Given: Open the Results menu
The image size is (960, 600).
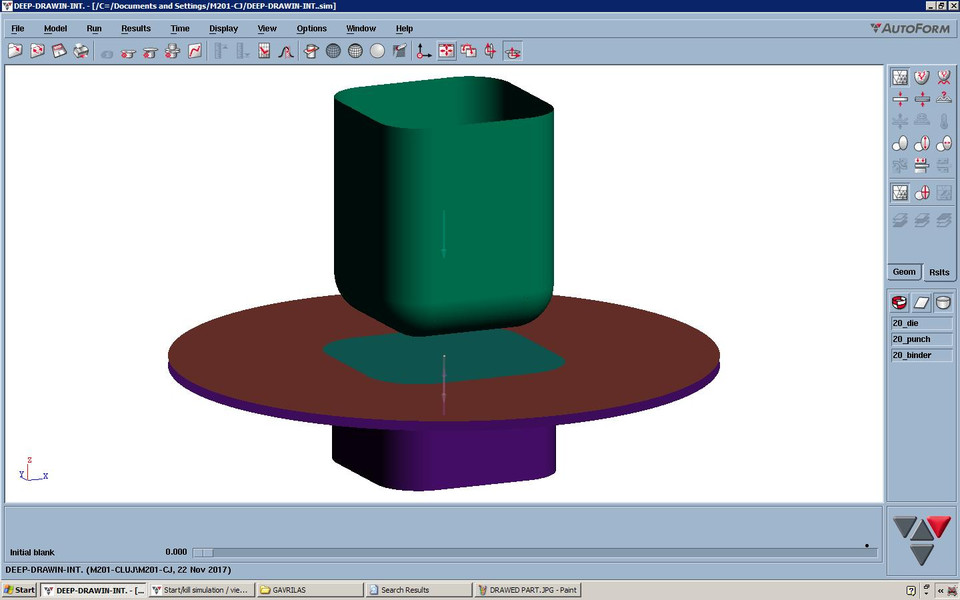Looking at the screenshot, I should pyautogui.click(x=135, y=28).
